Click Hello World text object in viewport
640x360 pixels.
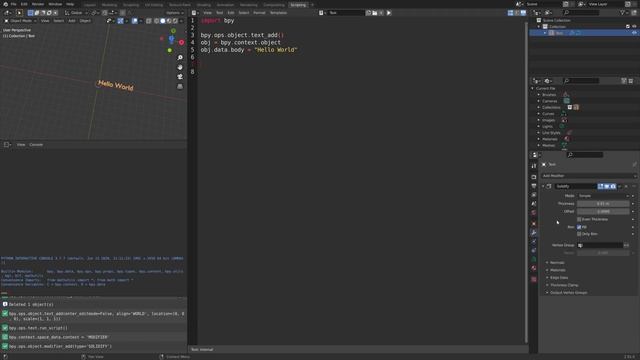click(x=115, y=85)
